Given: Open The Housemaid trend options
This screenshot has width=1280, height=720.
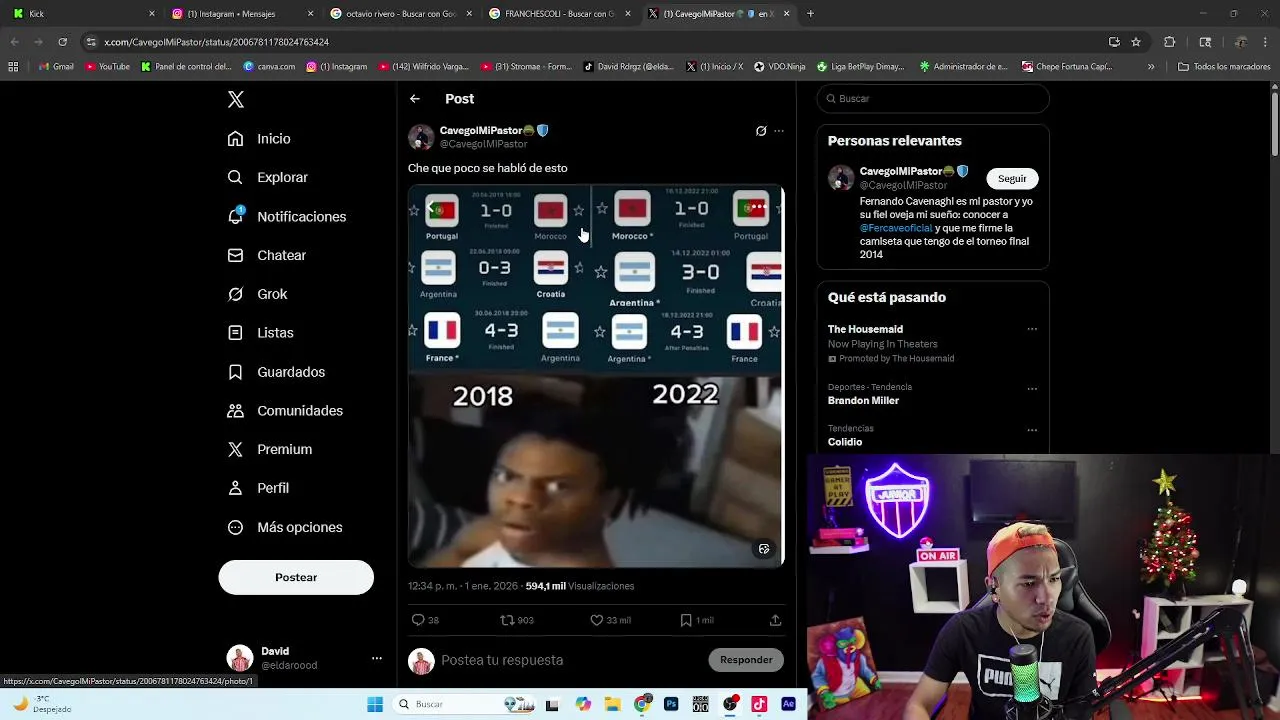Looking at the screenshot, I should 1032,329.
